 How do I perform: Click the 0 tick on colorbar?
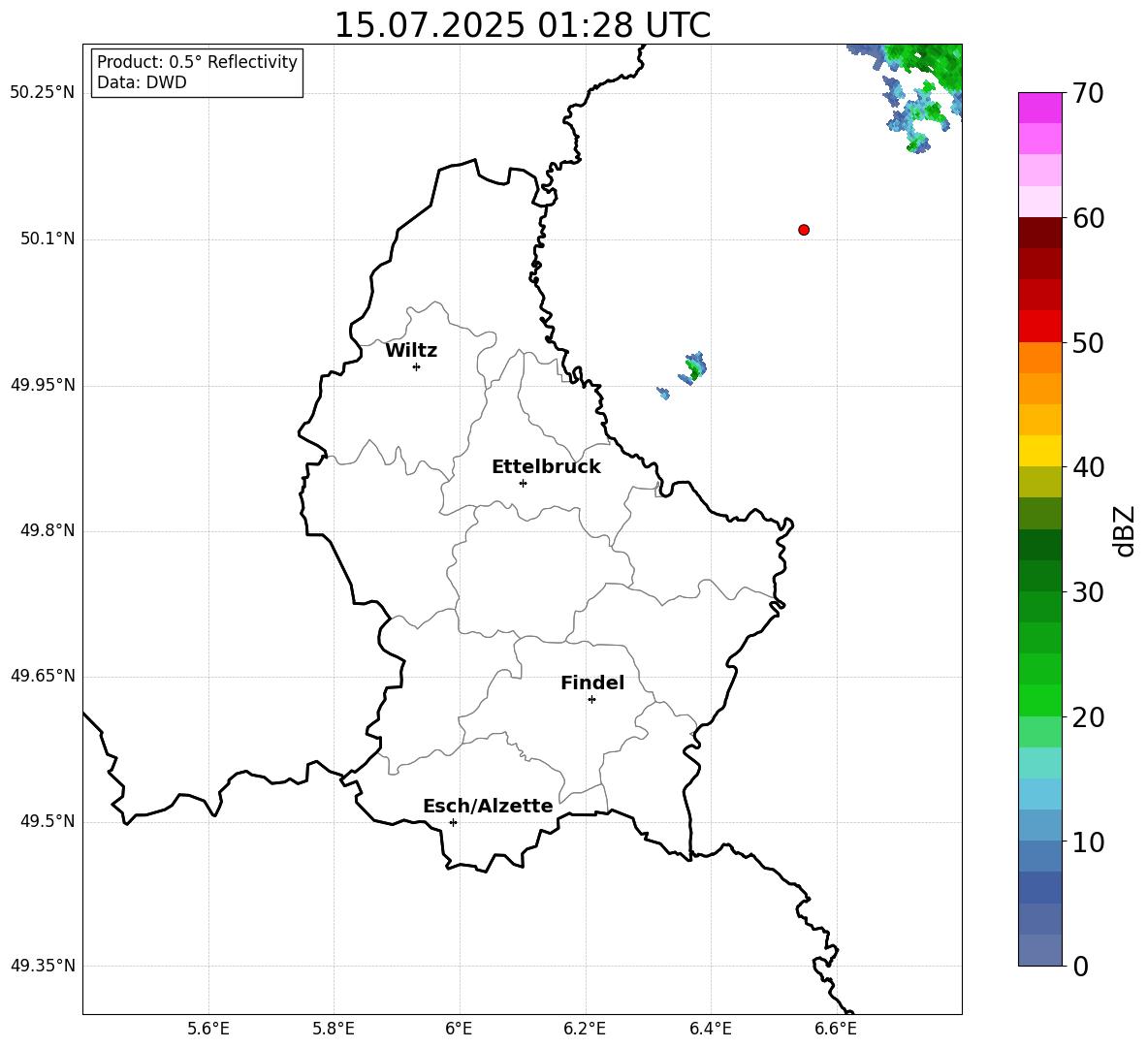pos(1081,966)
